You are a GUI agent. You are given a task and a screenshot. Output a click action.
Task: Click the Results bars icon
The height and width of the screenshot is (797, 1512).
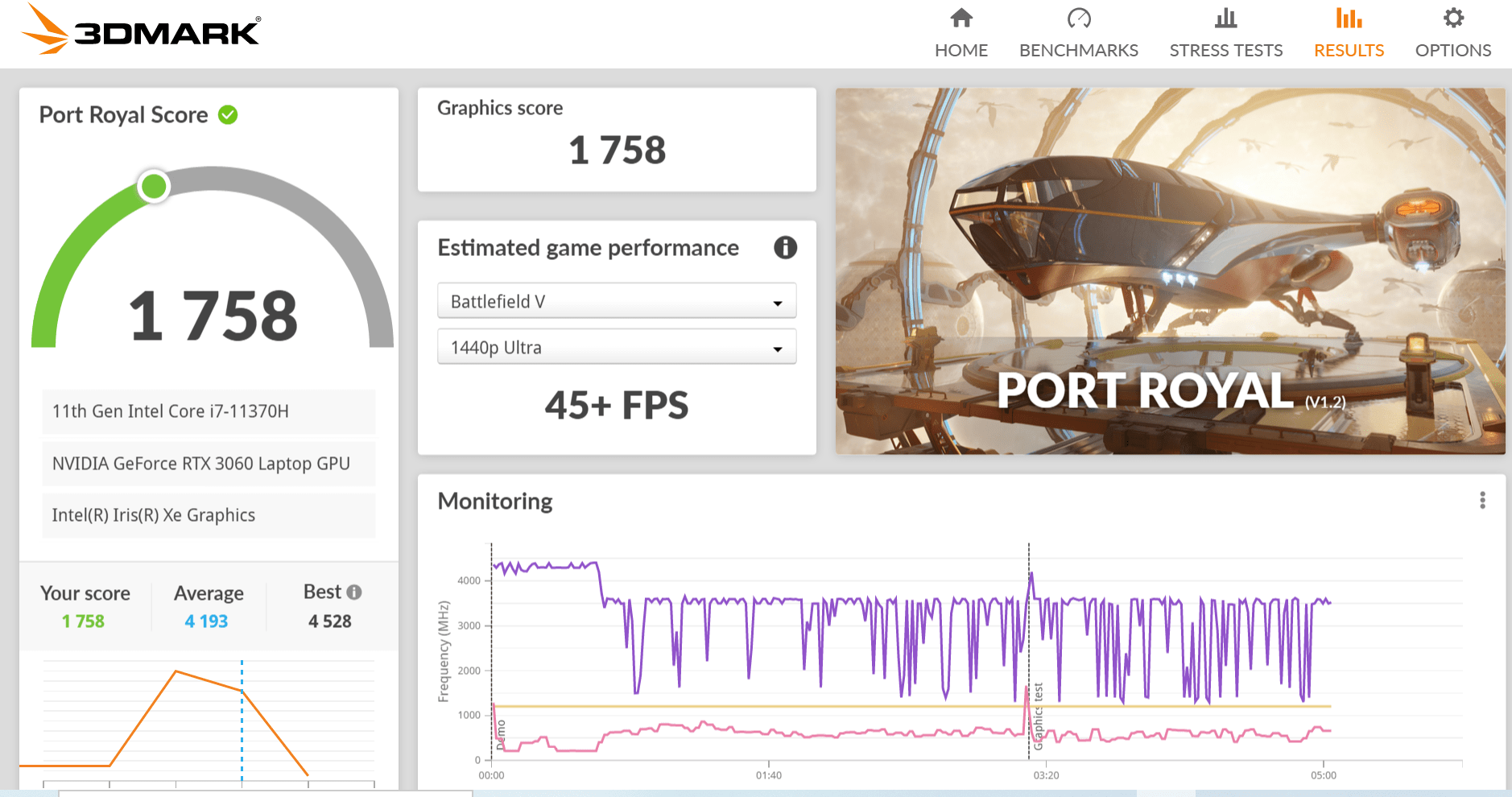coord(1349,18)
